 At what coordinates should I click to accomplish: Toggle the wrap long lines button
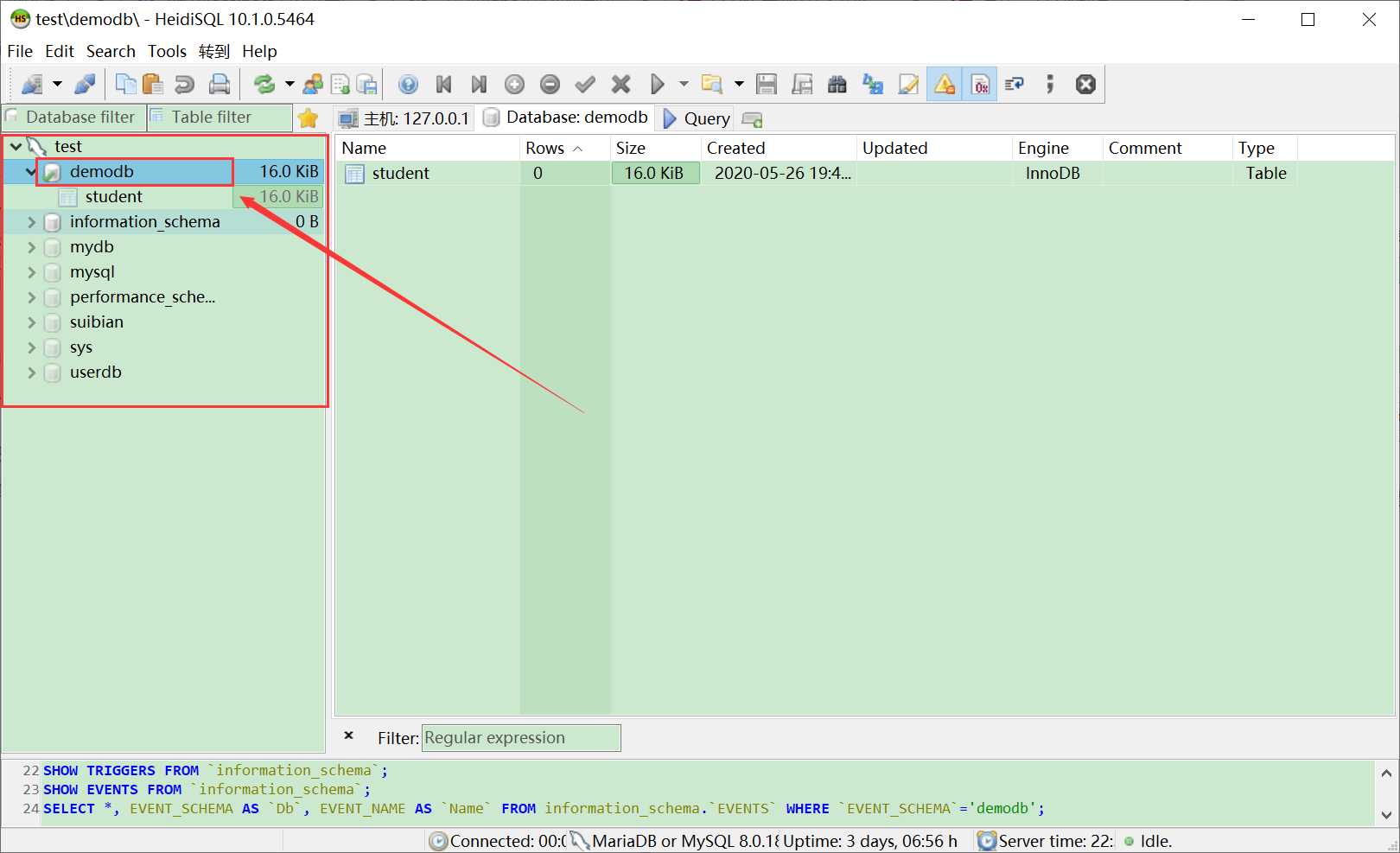pos(1015,84)
